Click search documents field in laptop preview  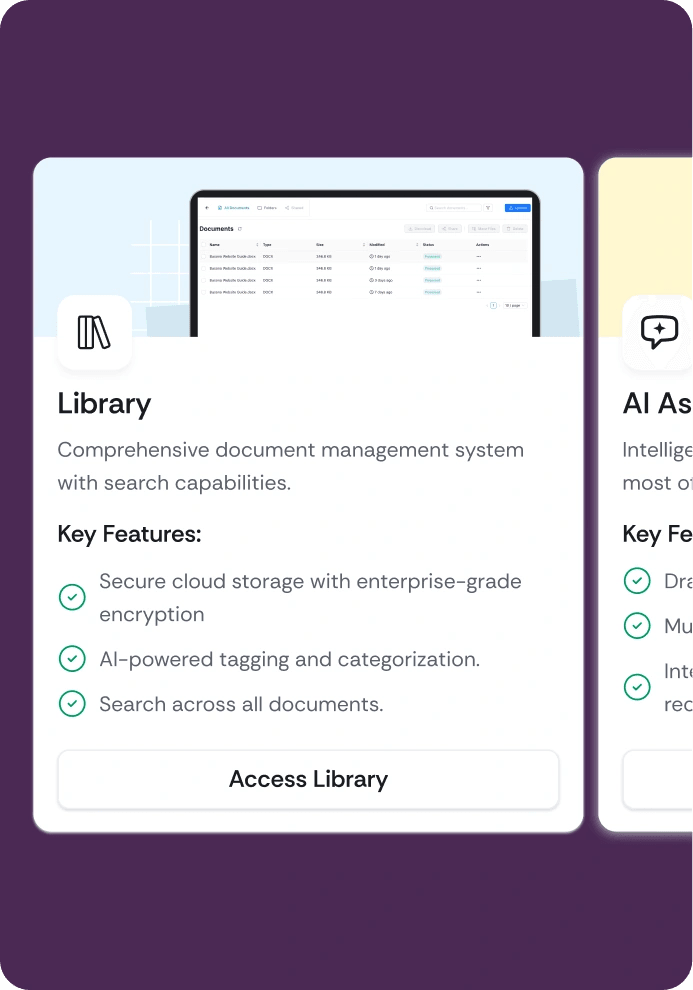tap(453, 208)
